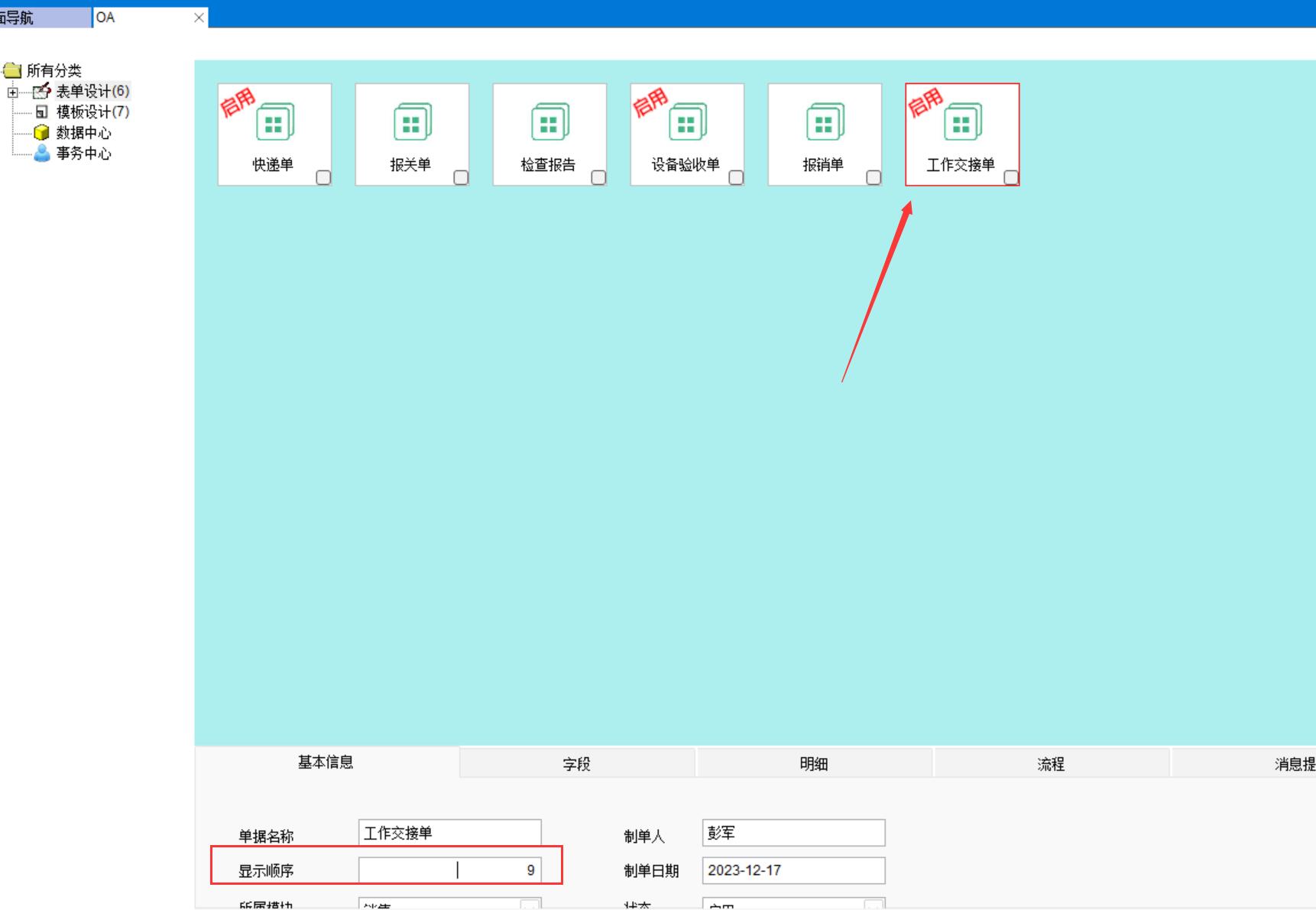Open 数据中心 cube icon in tree
Image resolution: width=1316 pixels, height=910 pixels.
(42, 133)
